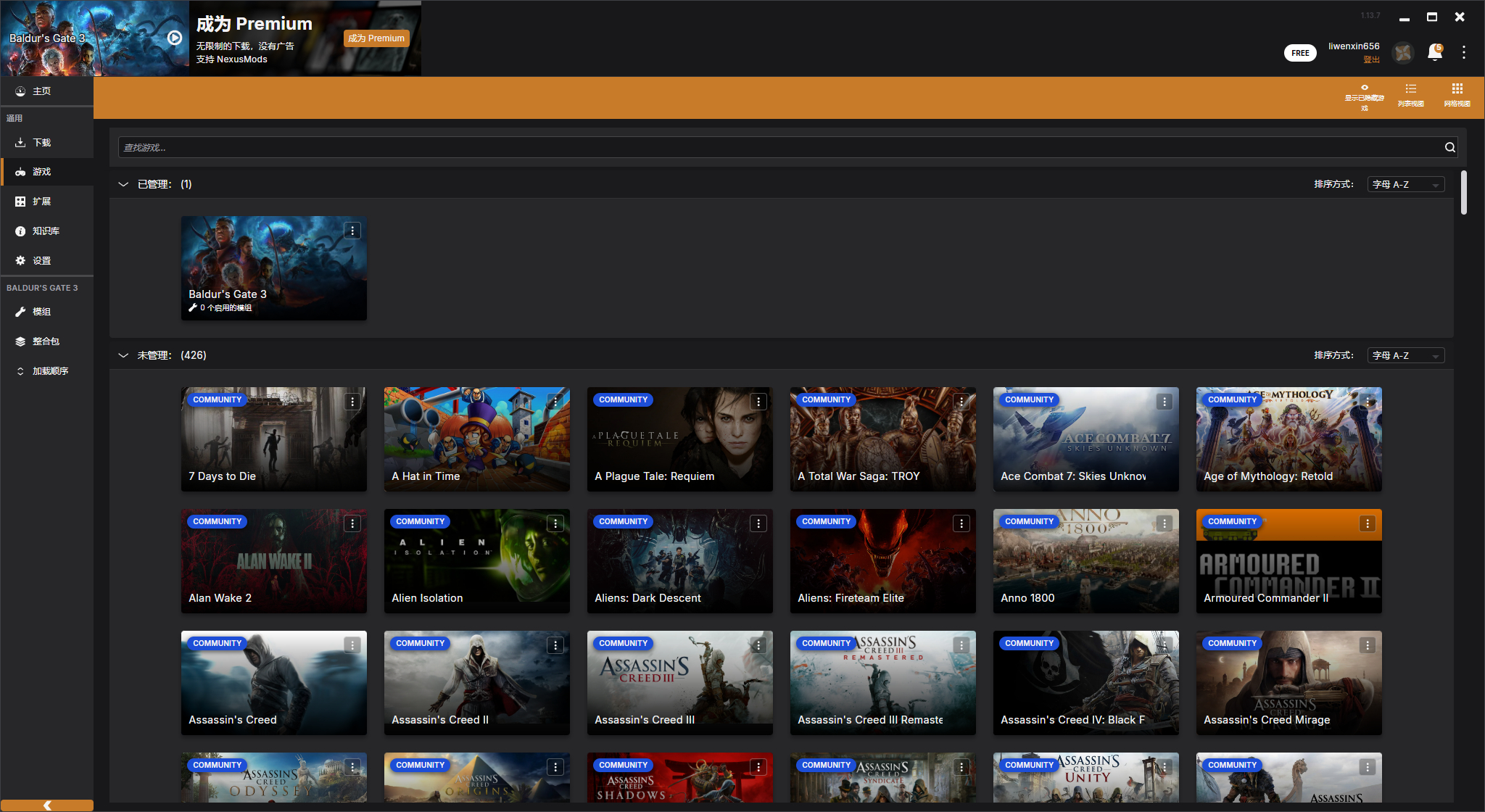
Task: Open options menu on Armoured Commander II card
Action: [1368, 523]
